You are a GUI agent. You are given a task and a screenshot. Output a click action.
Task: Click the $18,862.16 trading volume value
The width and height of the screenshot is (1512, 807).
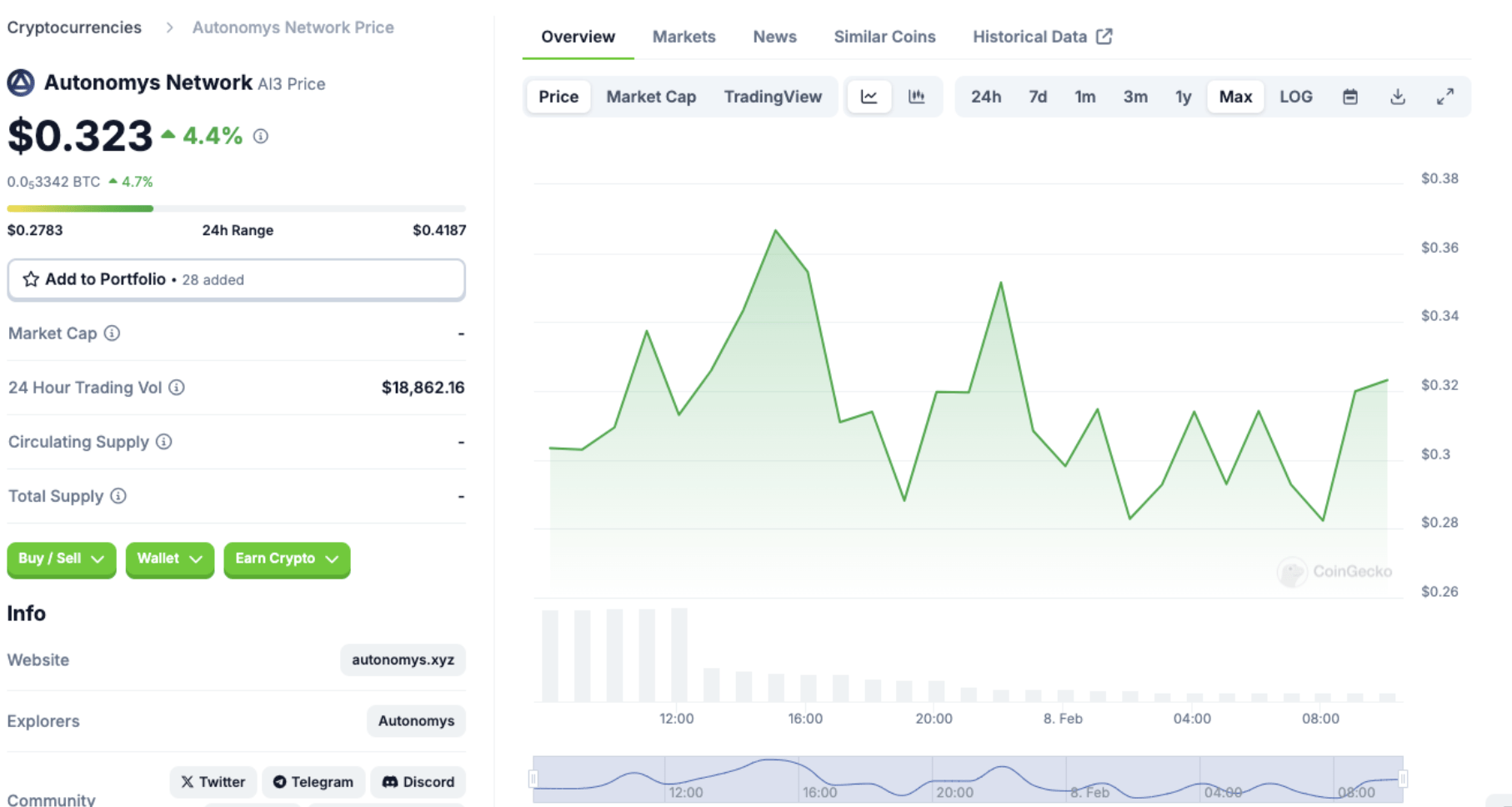pyautogui.click(x=423, y=388)
